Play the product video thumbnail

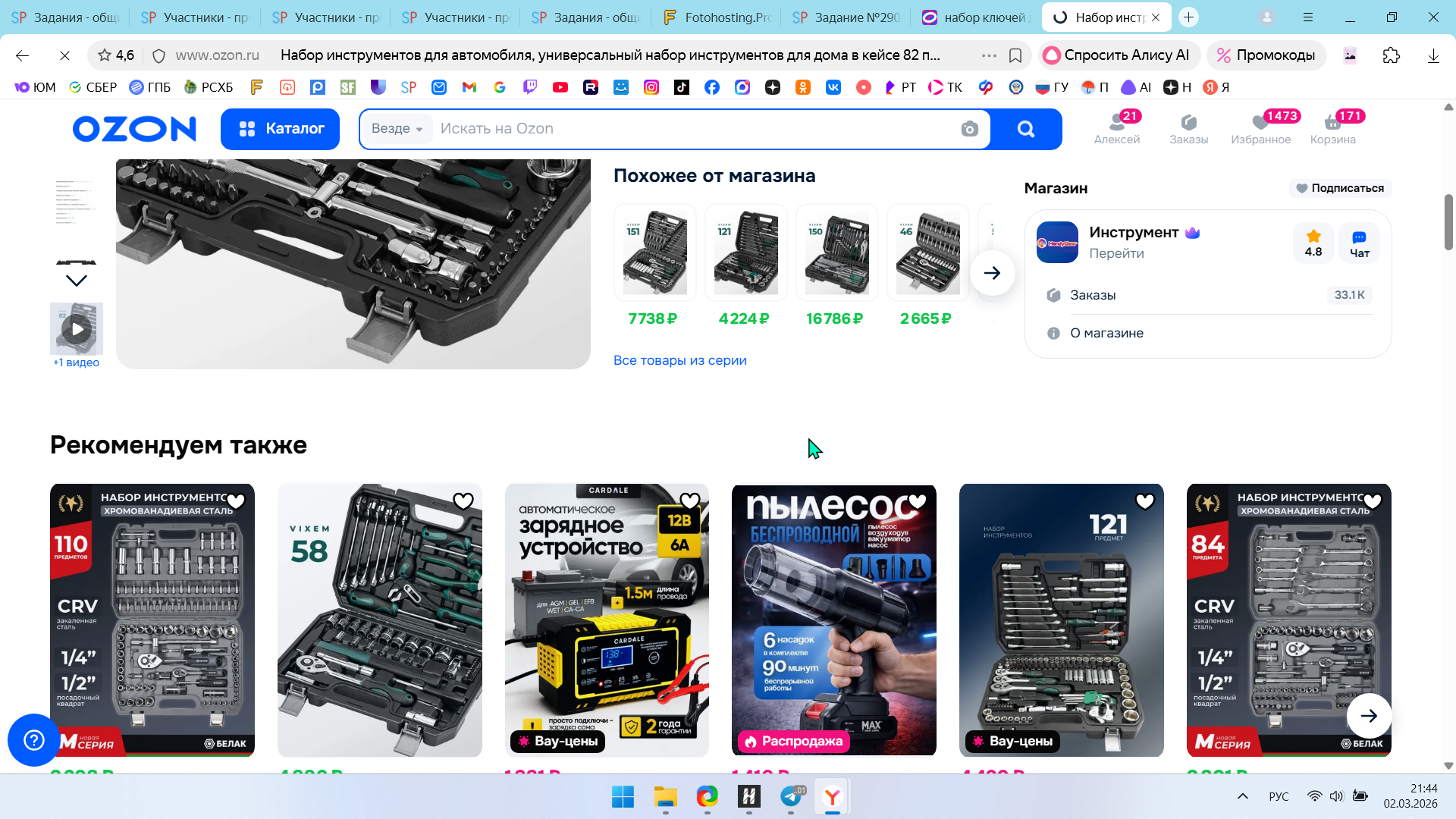tap(77, 329)
